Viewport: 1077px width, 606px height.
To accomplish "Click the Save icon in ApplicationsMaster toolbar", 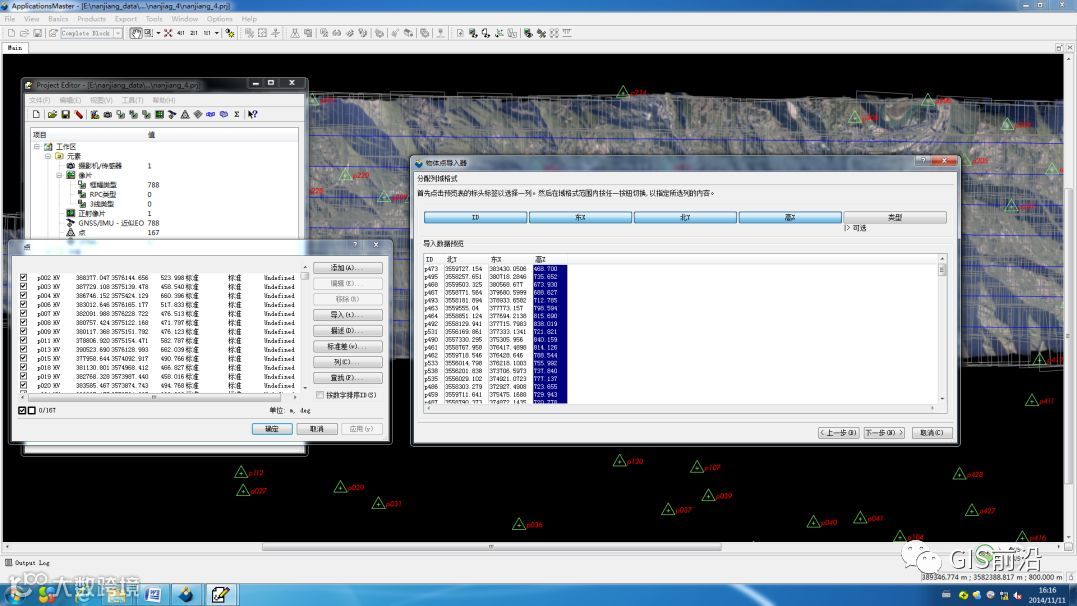I will [38, 33].
